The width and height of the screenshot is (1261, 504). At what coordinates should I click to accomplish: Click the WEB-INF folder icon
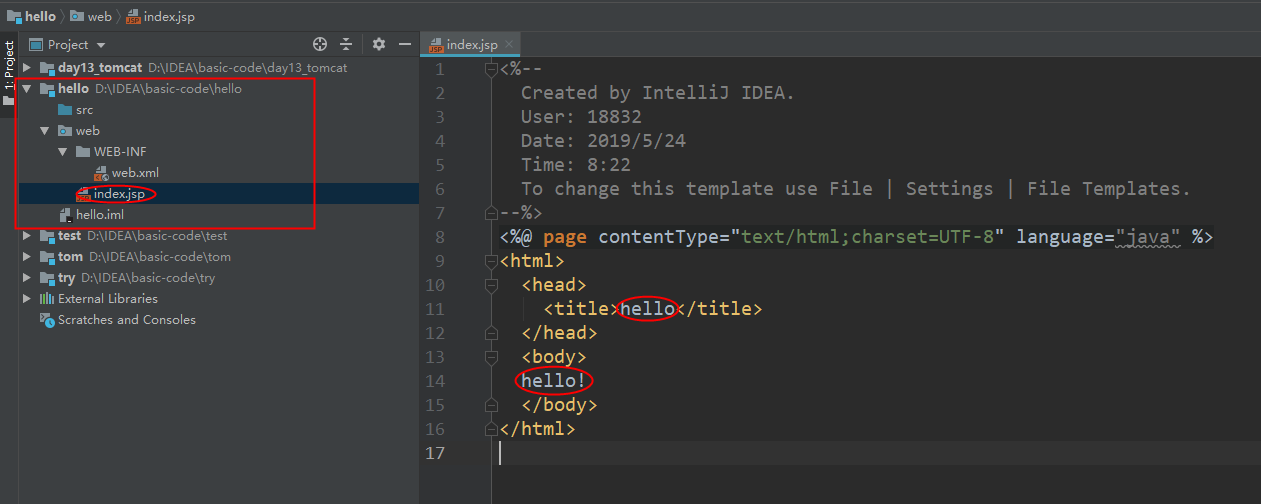pyautogui.click(x=83, y=152)
